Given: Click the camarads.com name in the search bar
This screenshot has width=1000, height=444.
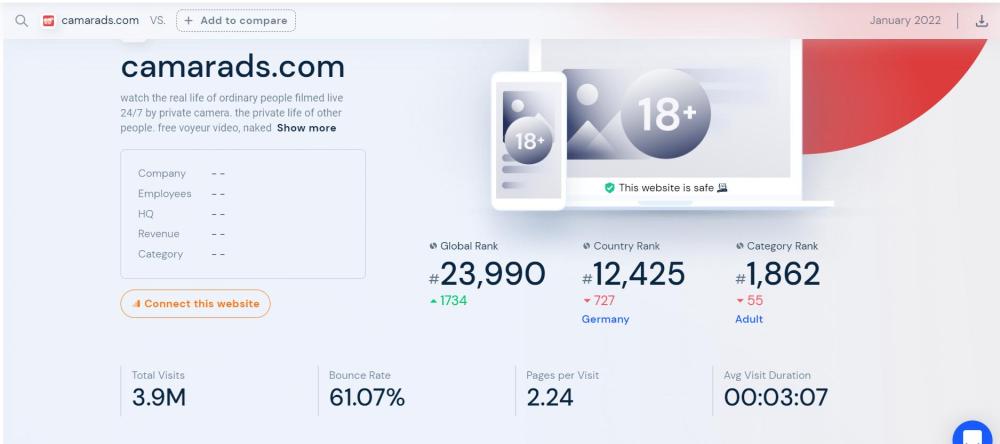Looking at the screenshot, I should pyautogui.click(x=101, y=20).
